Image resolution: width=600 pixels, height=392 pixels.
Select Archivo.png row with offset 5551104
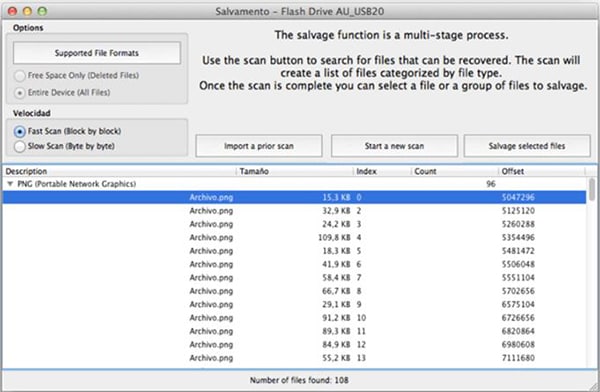[x=294, y=278]
